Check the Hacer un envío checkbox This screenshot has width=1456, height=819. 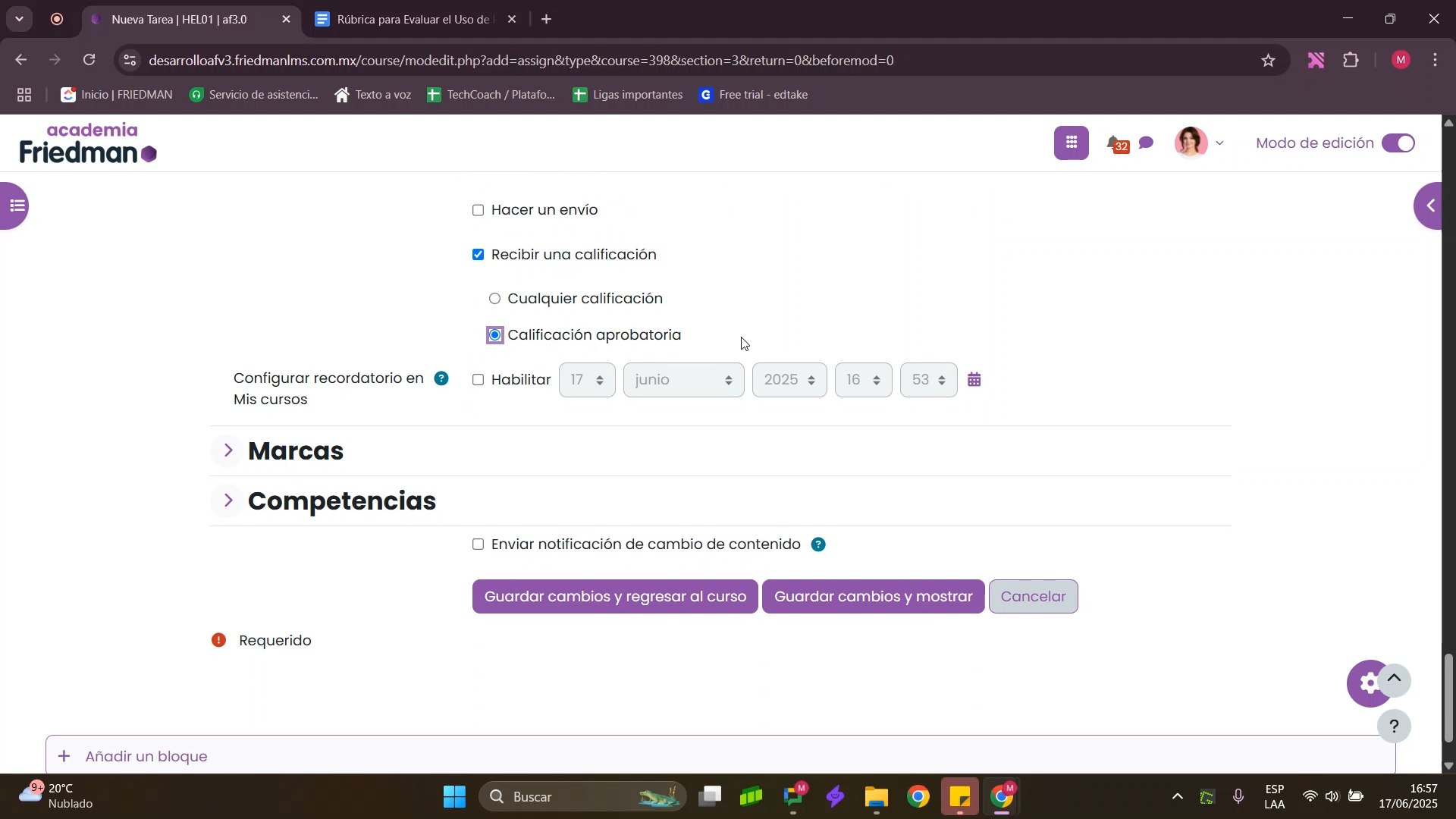coord(479,211)
